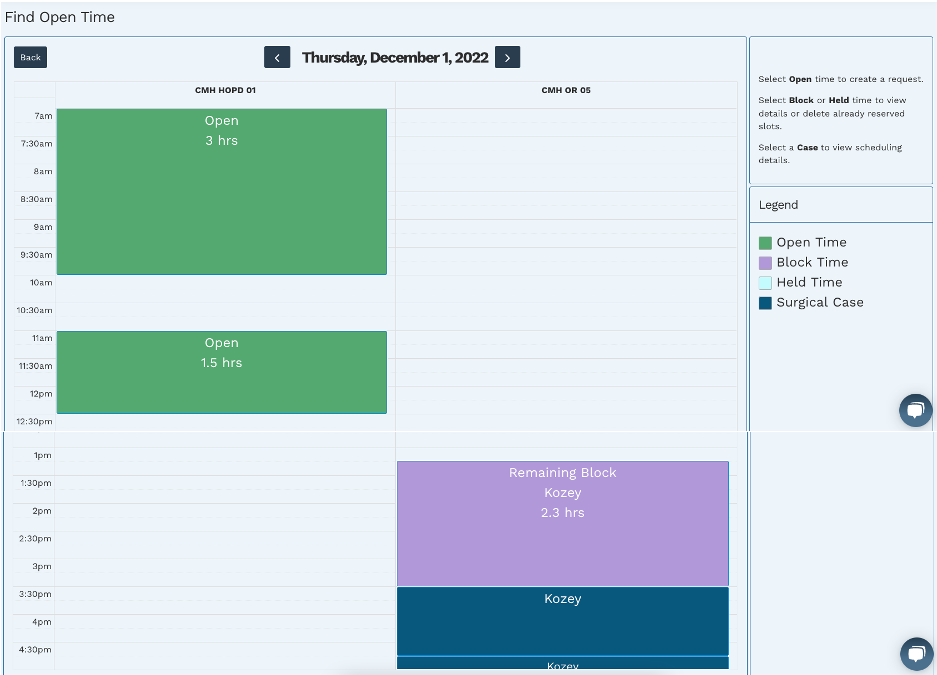The image size is (937, 675).
Task: Click the 4:30pm time label
Action: coord(35,649)
